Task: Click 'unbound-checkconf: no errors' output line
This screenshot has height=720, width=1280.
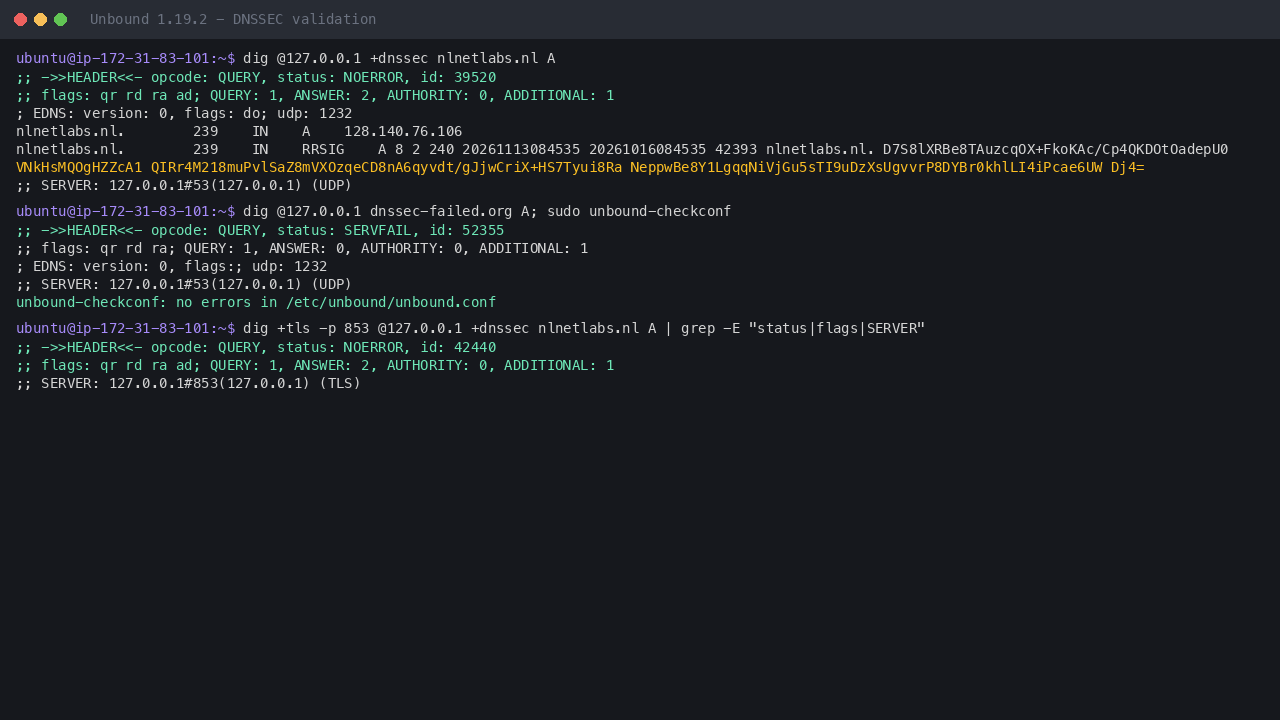Action: pos(256,302)
